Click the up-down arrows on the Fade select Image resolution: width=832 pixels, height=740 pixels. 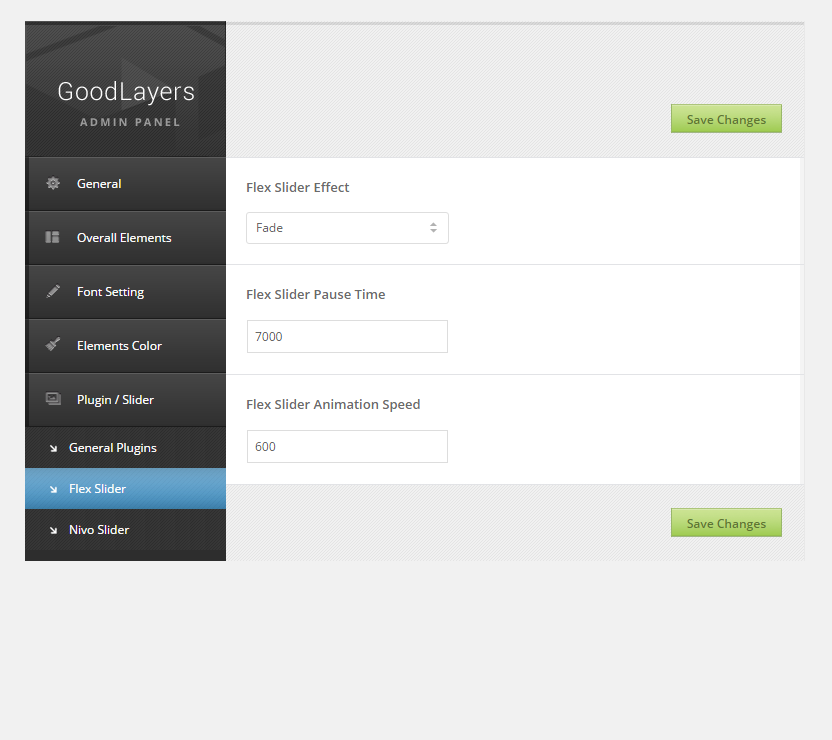433,228
